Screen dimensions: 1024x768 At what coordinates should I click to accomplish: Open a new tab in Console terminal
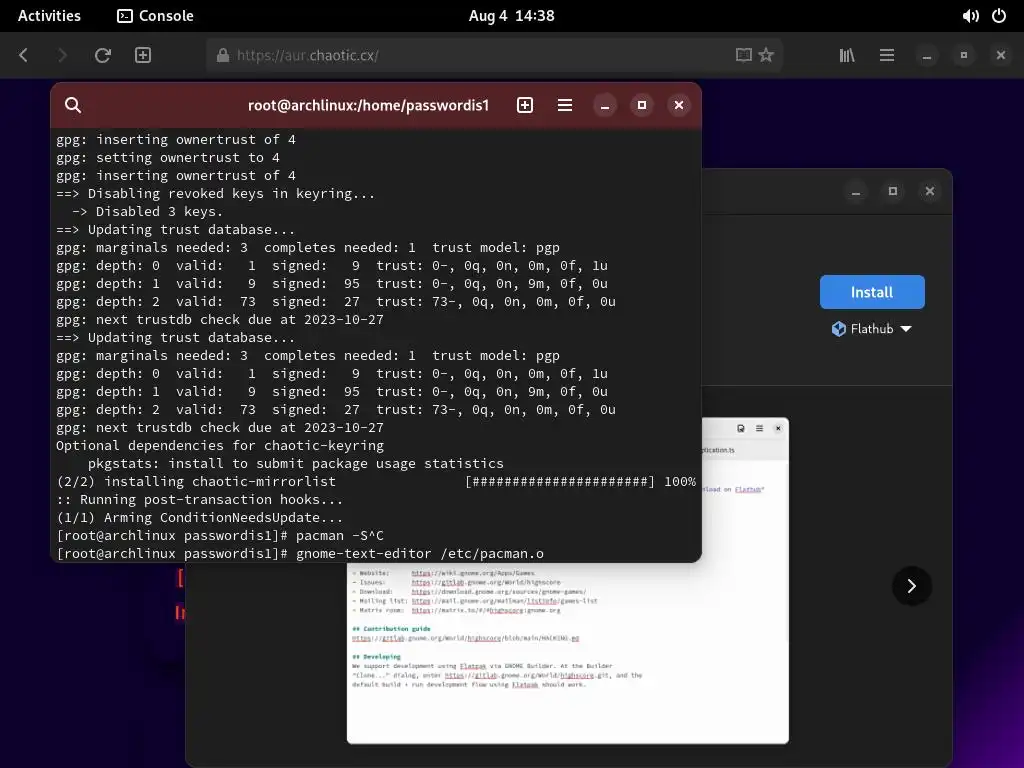click(x=525, y=105)
